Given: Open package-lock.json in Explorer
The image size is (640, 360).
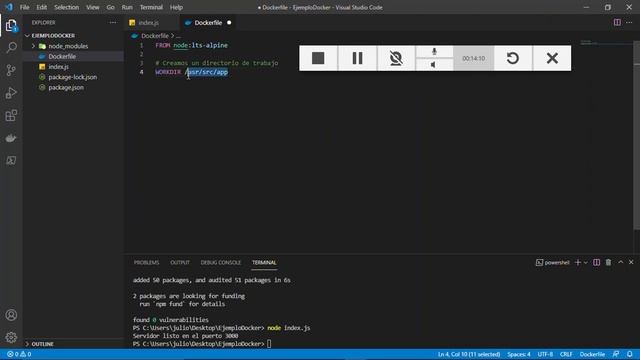Looking at the screenshot, I should point(73,77).
